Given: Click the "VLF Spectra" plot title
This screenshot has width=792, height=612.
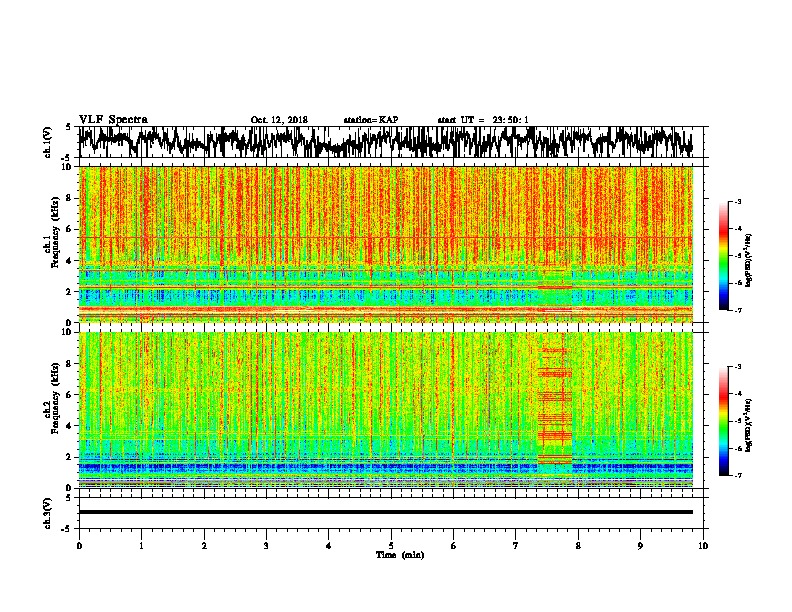Looking at the screenshot, I should click(113, 120).
